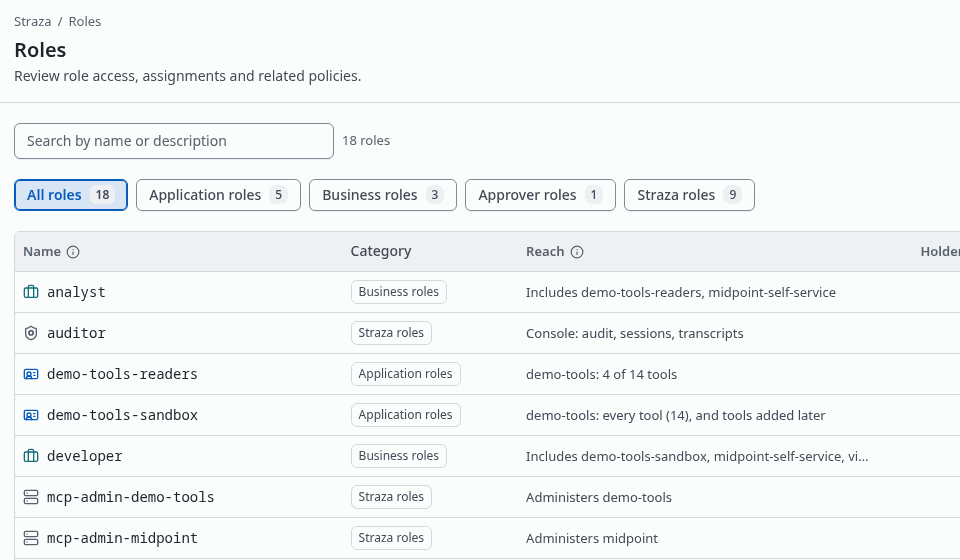Click 'Includes demo-tools-readers, midpoint-self-service' reach text
This screenshot has height=560, width=960.
681,293
